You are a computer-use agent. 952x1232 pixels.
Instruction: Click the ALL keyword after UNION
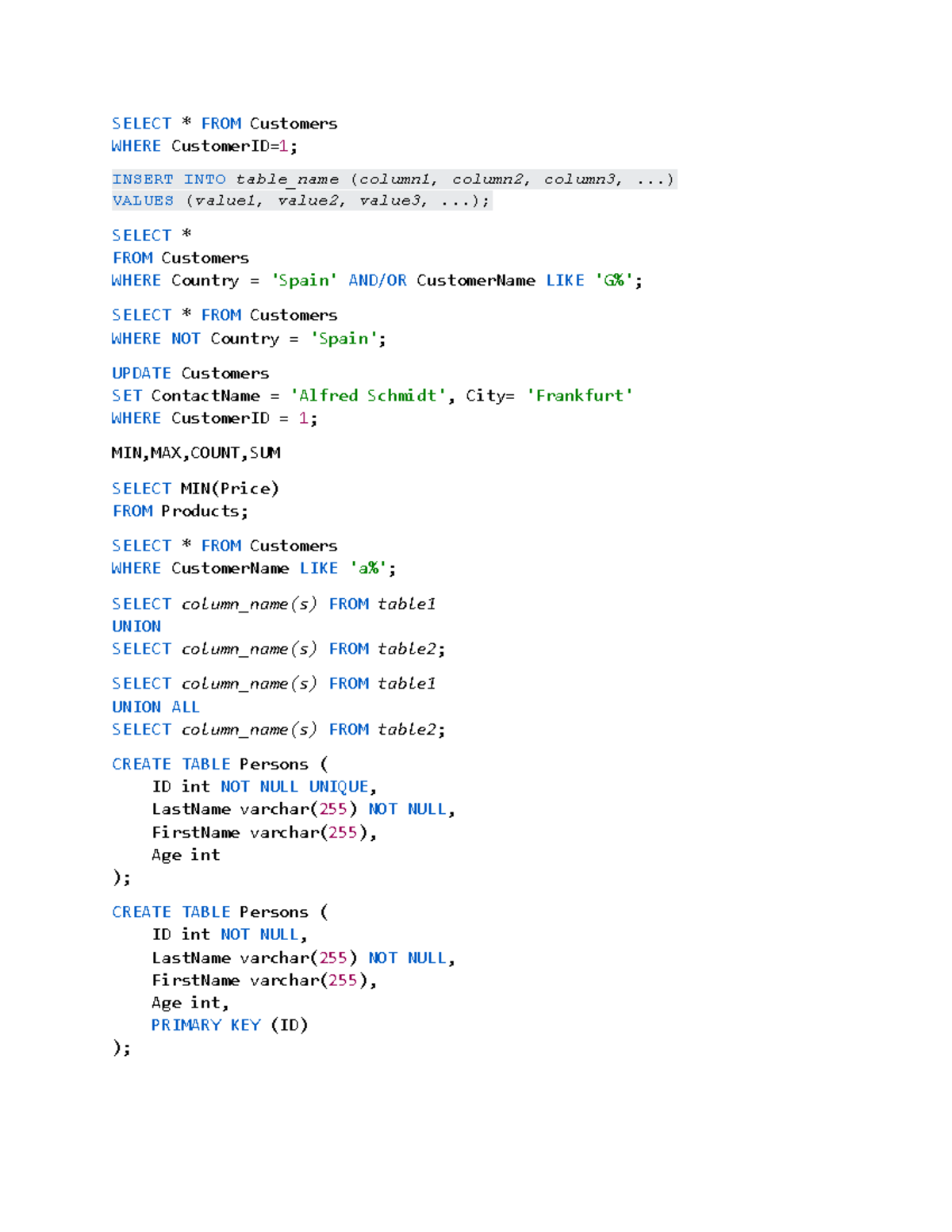tap(186, 707)
